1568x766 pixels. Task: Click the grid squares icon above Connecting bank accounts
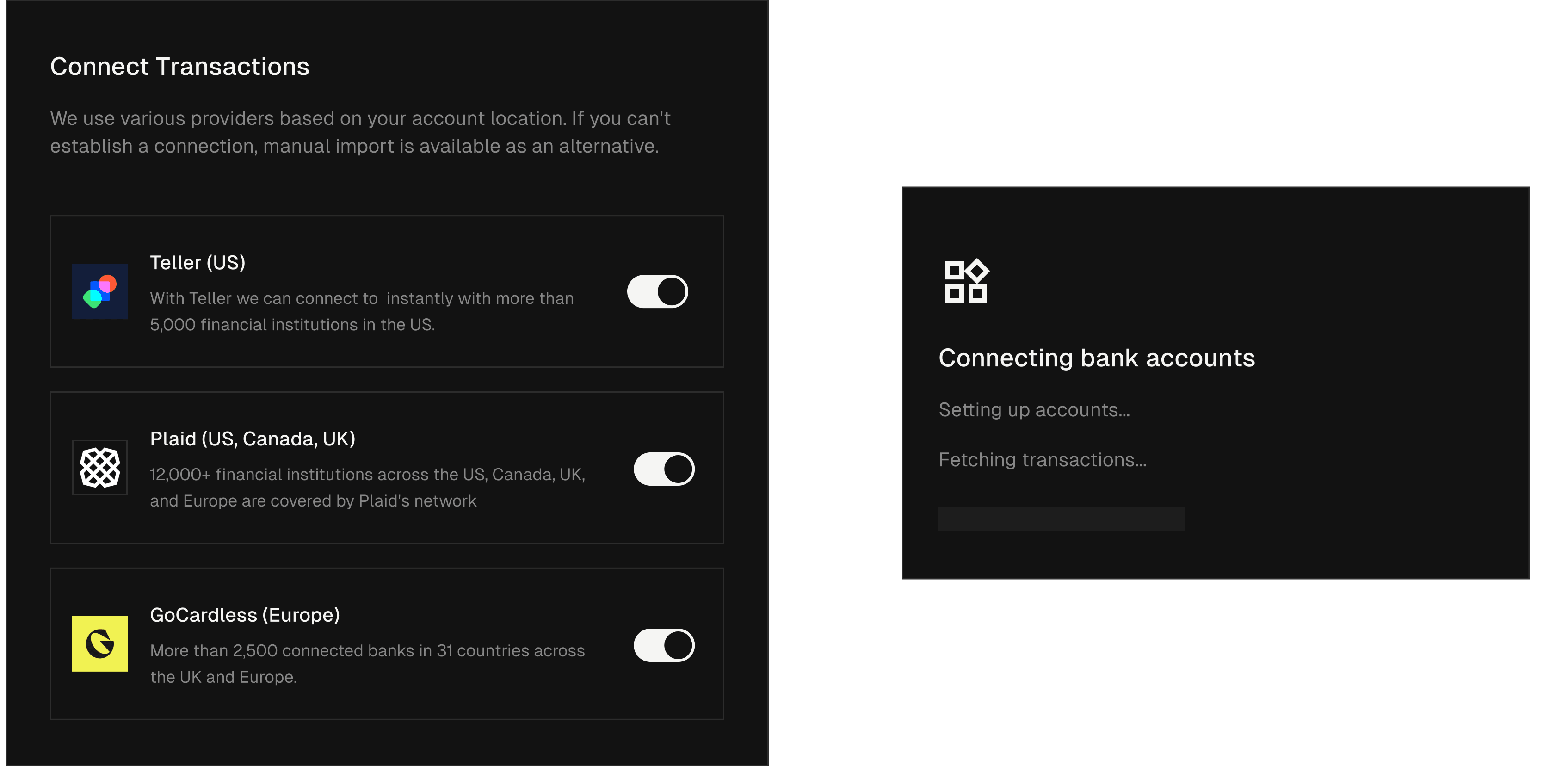pos(966,281)
